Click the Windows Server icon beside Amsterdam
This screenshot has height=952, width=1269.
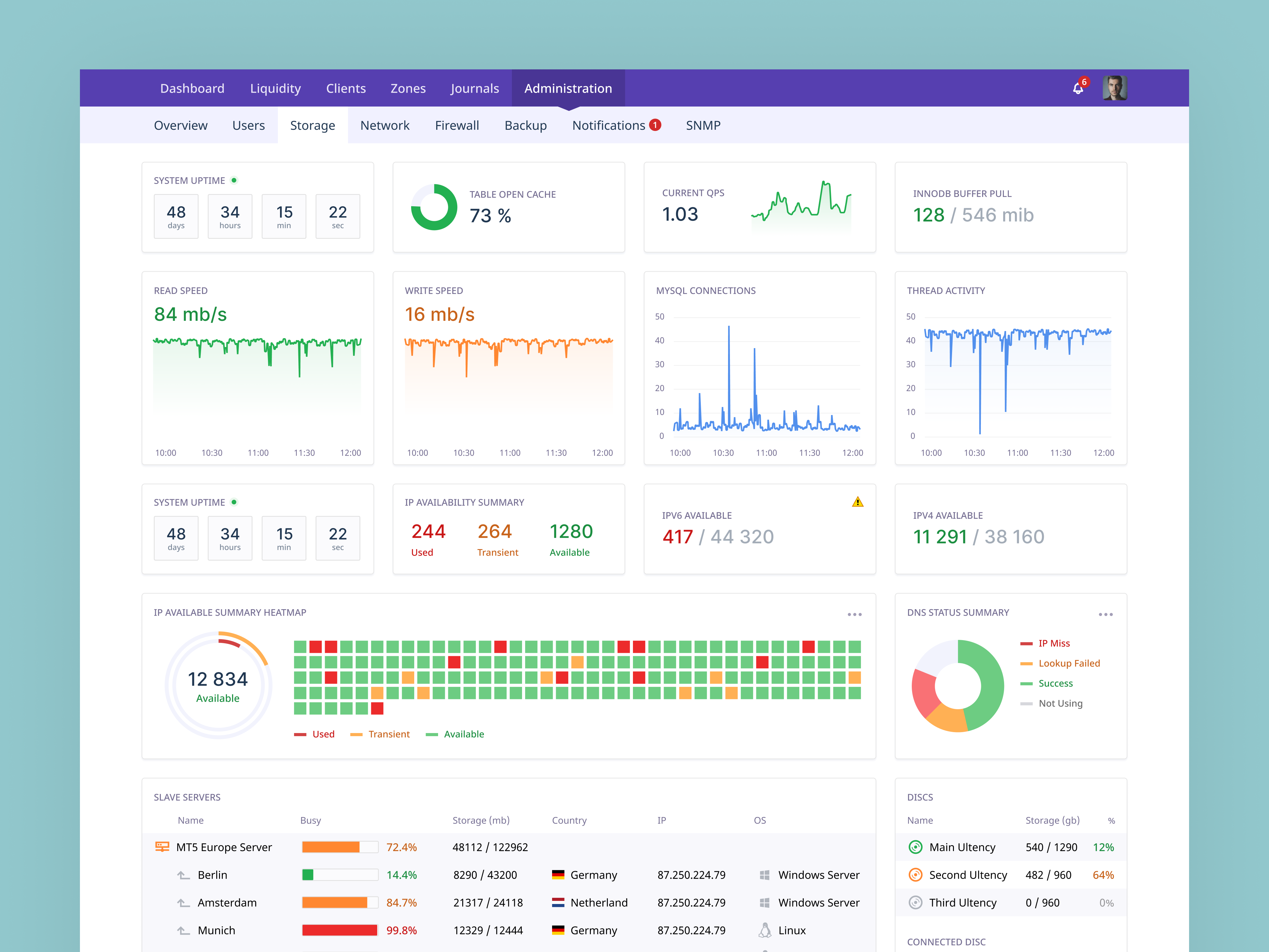click(765, 902)
